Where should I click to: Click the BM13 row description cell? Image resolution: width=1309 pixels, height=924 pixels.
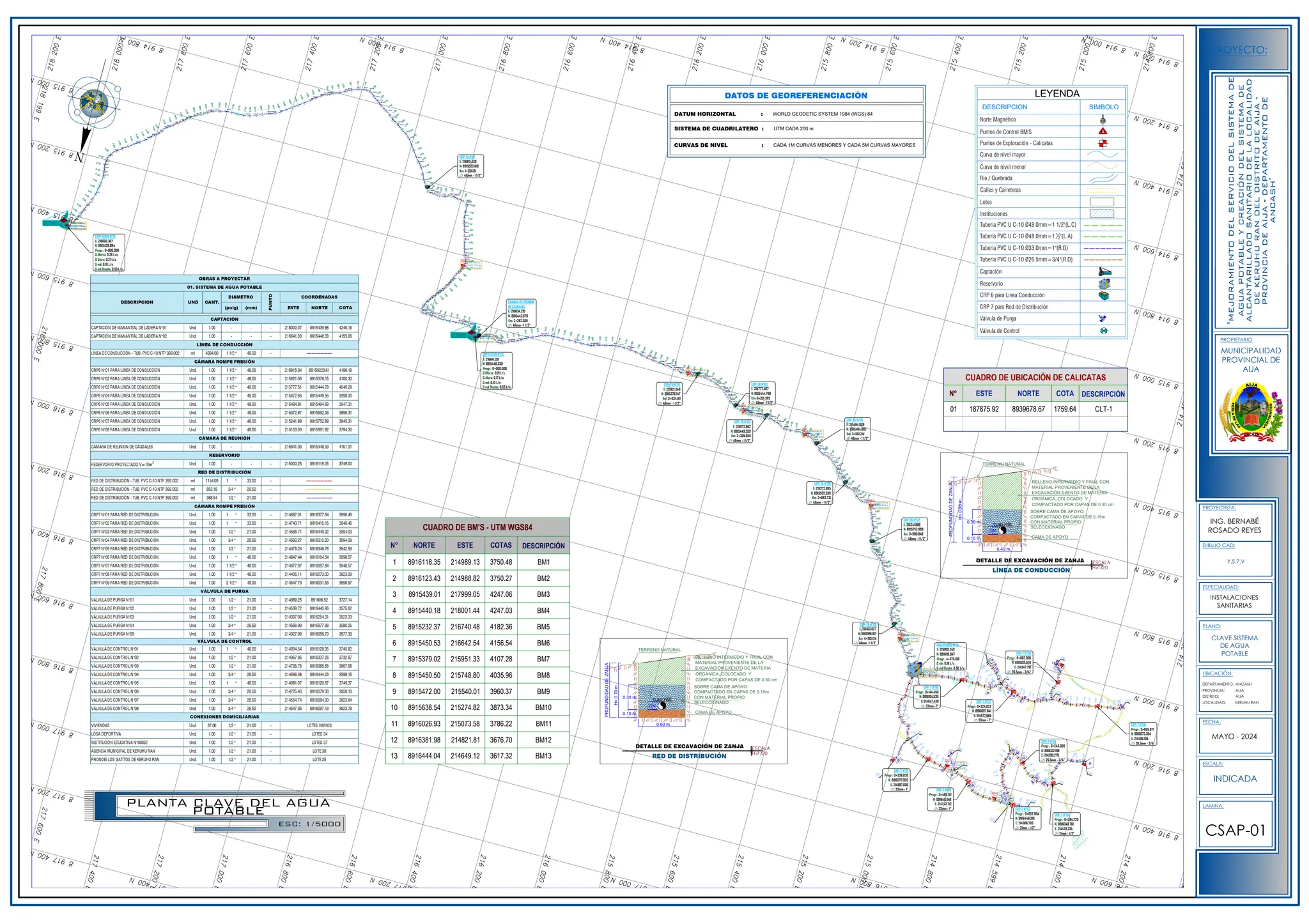tap(543, 756)
